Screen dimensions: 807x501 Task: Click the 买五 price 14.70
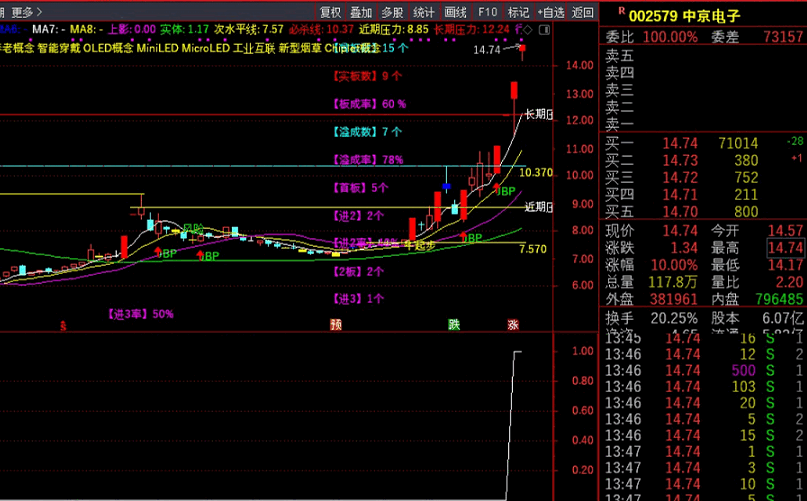pyautogui.click(x=680, y=212)
